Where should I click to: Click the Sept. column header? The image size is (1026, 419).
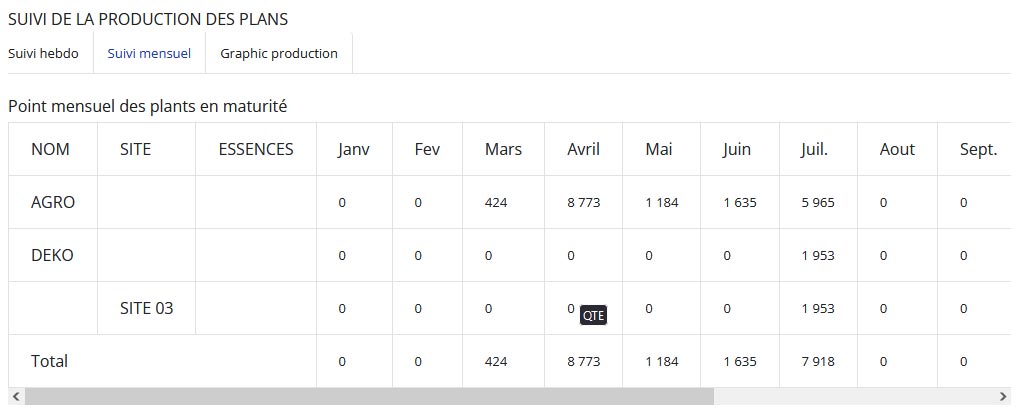(x=979, y=149)
